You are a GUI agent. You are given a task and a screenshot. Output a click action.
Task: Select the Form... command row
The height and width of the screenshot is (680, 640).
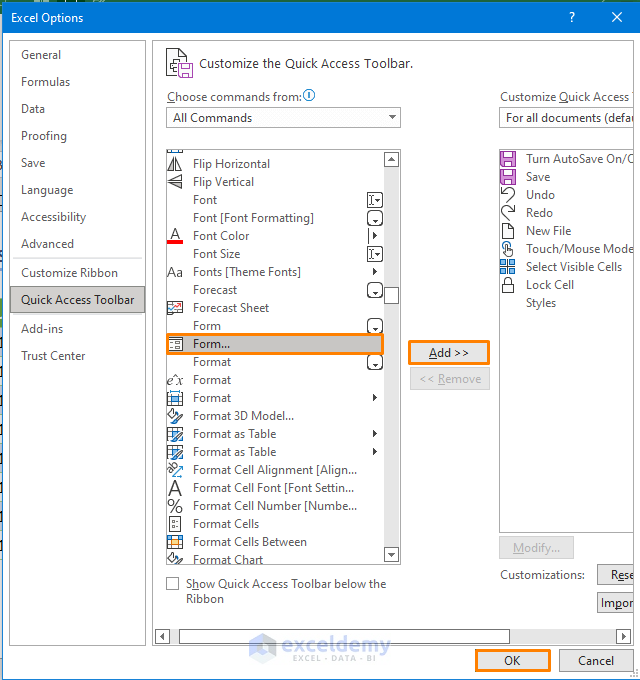click(x=275, y=344)
